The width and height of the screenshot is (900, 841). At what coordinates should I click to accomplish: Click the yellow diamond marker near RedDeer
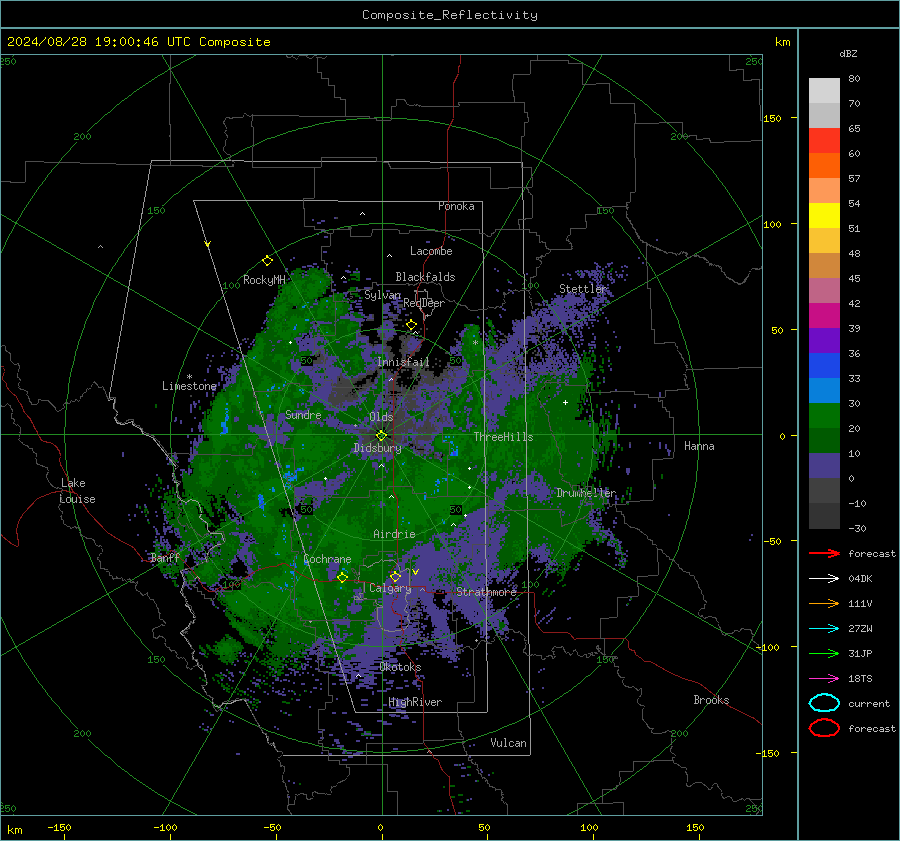tap(411, 325)
